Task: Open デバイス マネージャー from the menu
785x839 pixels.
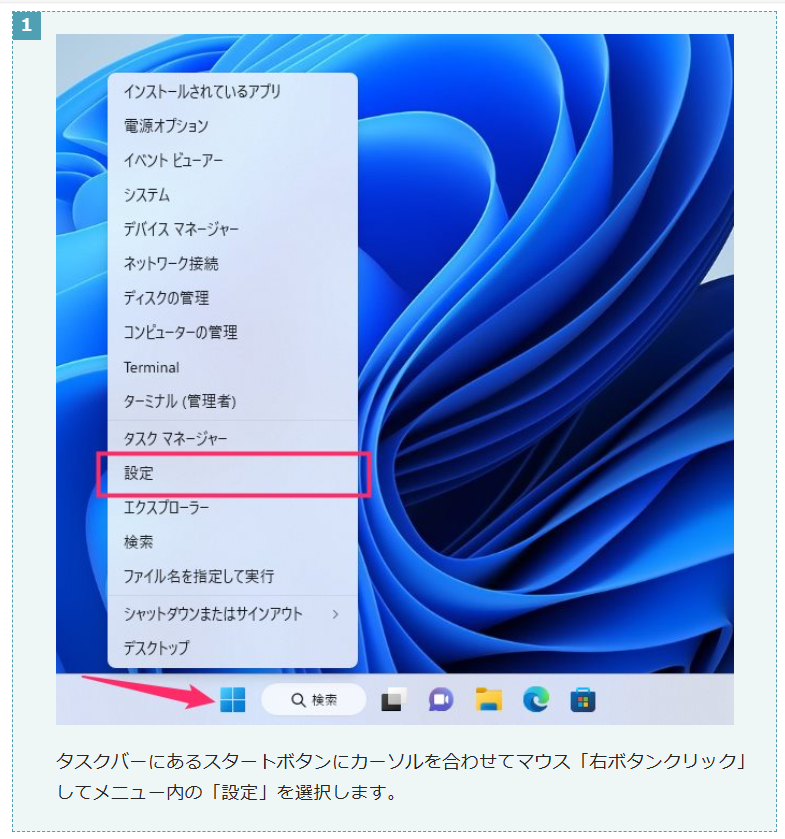Action: pos(233,230)
